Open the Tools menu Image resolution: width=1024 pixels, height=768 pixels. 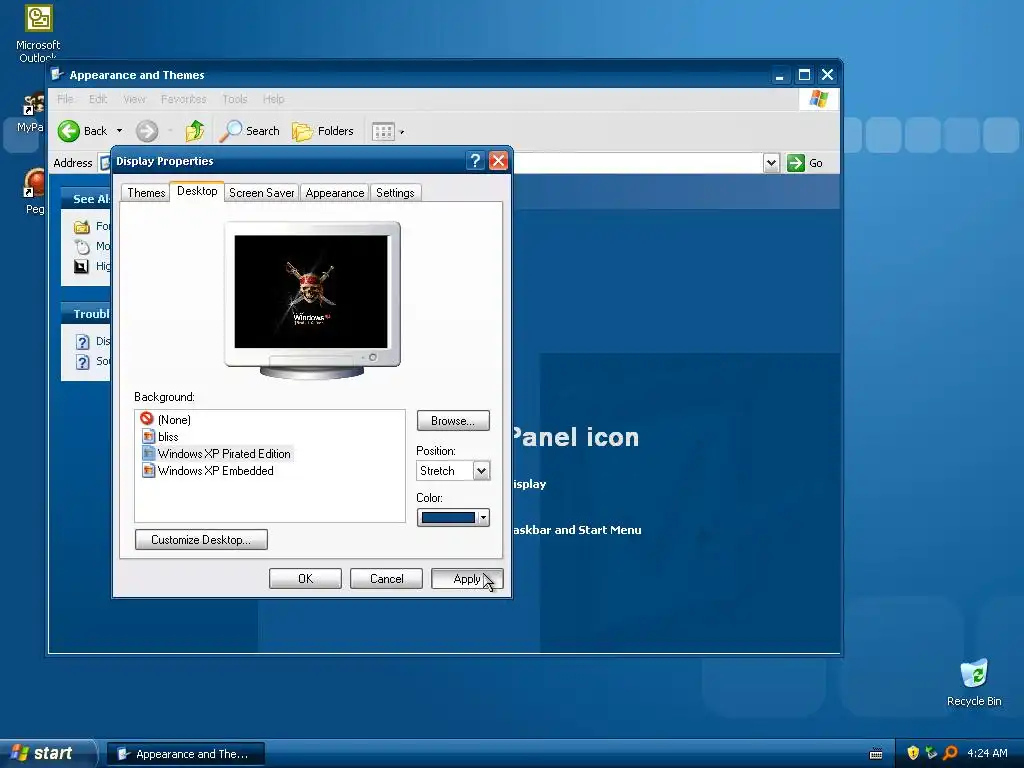tap(234, 99)
